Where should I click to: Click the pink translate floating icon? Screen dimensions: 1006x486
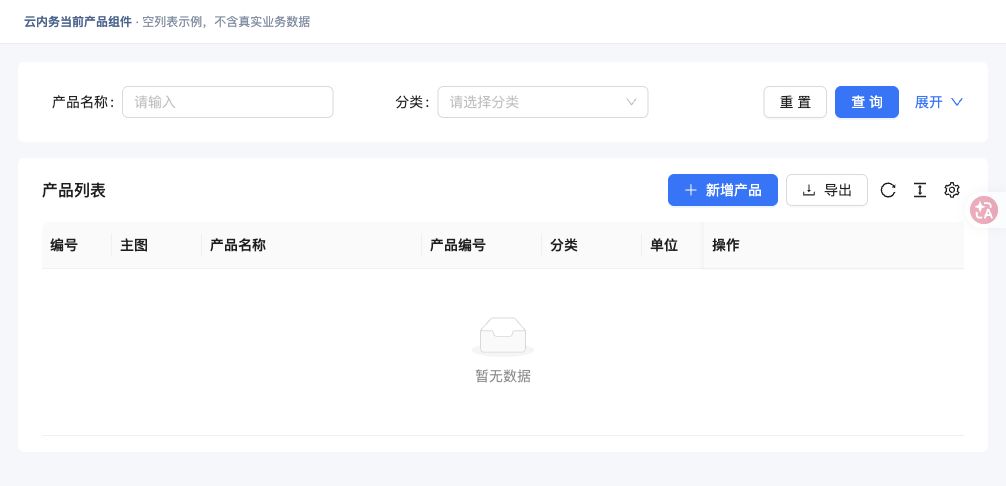pos(984,210)
